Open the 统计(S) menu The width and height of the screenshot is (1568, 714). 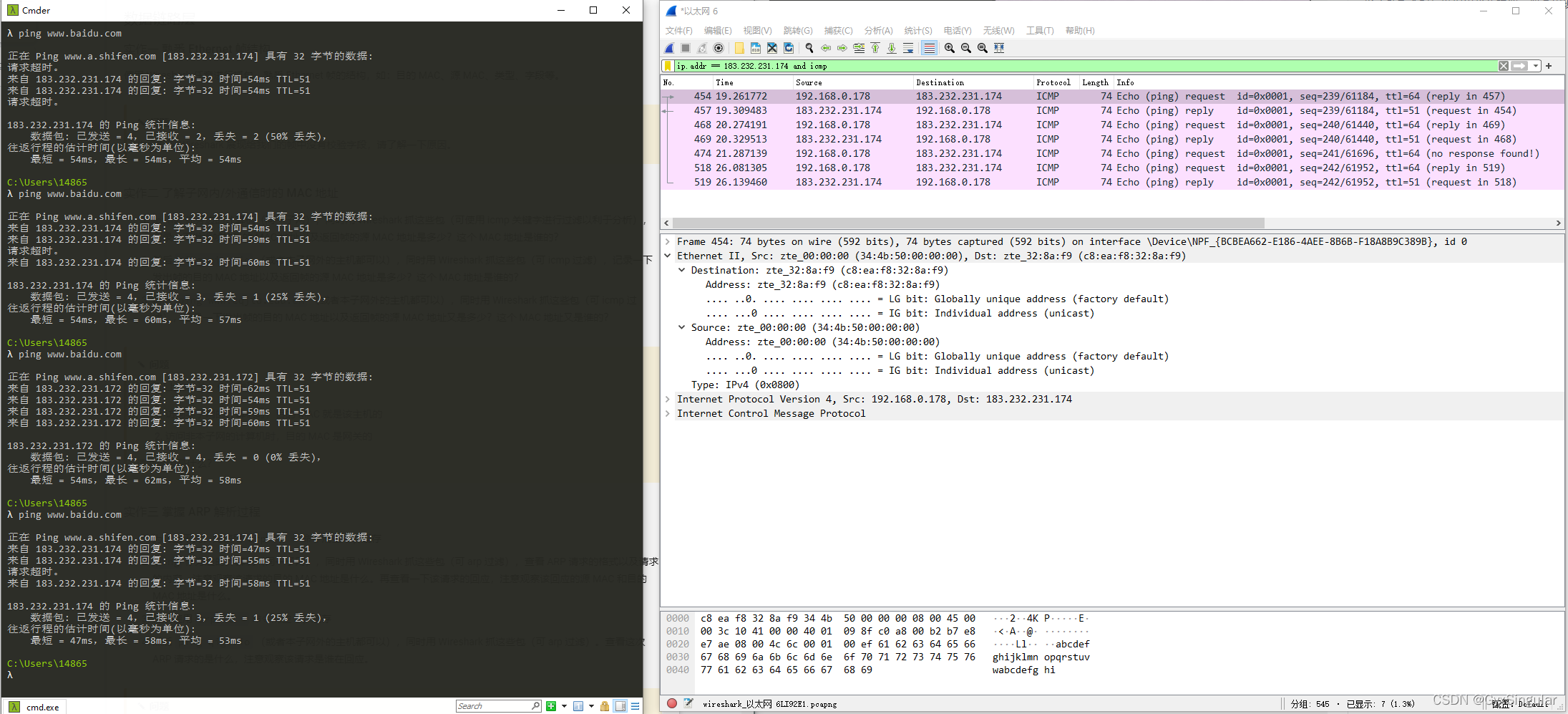[x=918, y=31]
